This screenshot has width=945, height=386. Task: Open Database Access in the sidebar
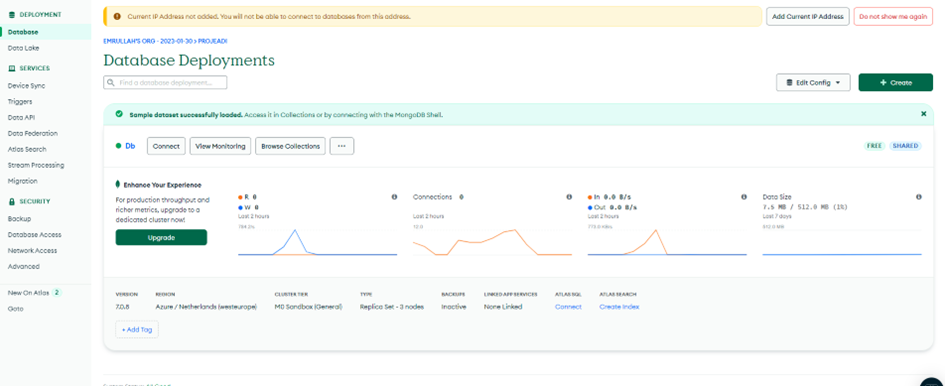click(x=34, y=235)
